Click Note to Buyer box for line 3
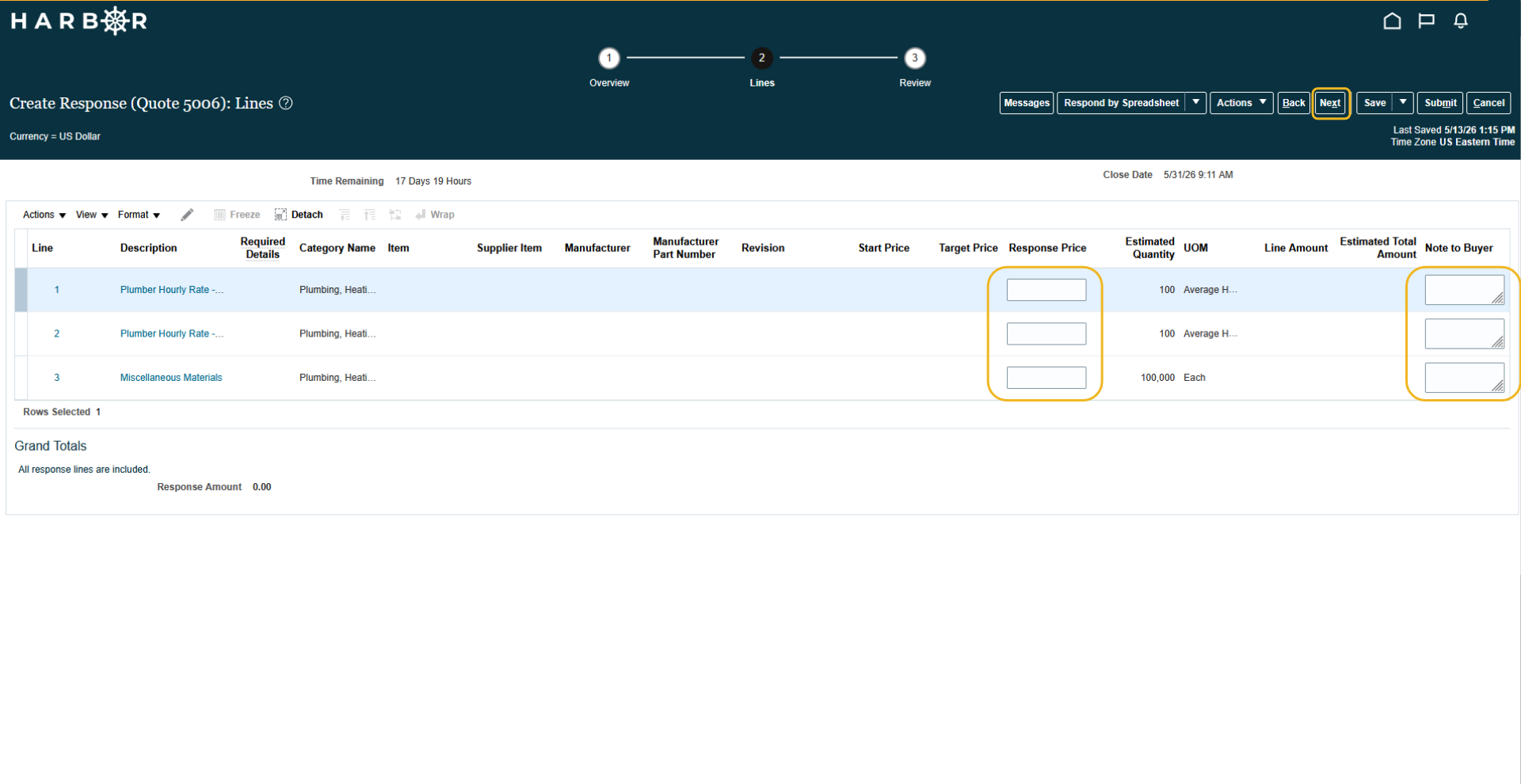The width and height of the screenshot is (1521, 784). (1465, 378)
